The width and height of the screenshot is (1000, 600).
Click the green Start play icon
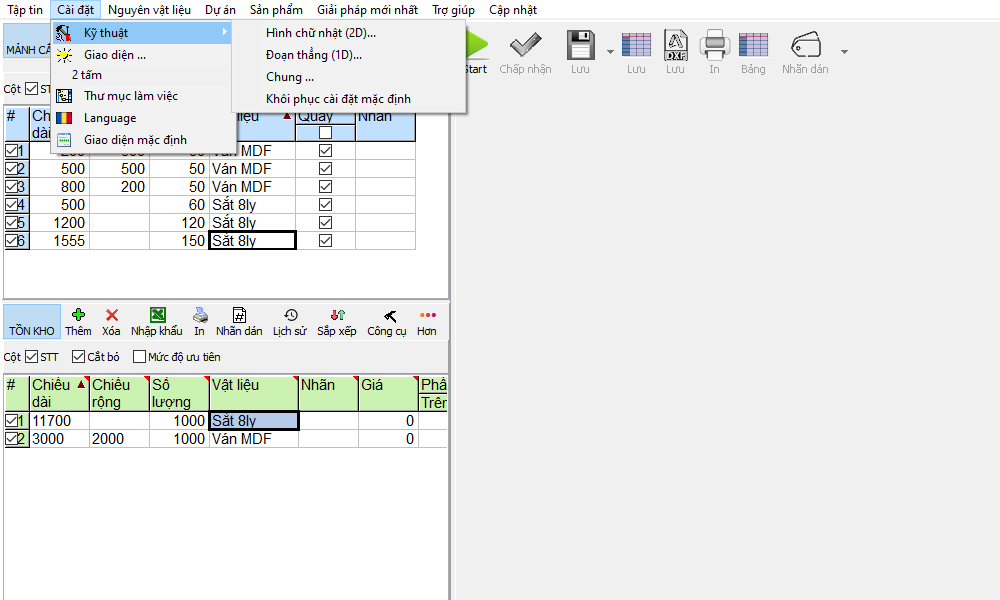(477, 46)
